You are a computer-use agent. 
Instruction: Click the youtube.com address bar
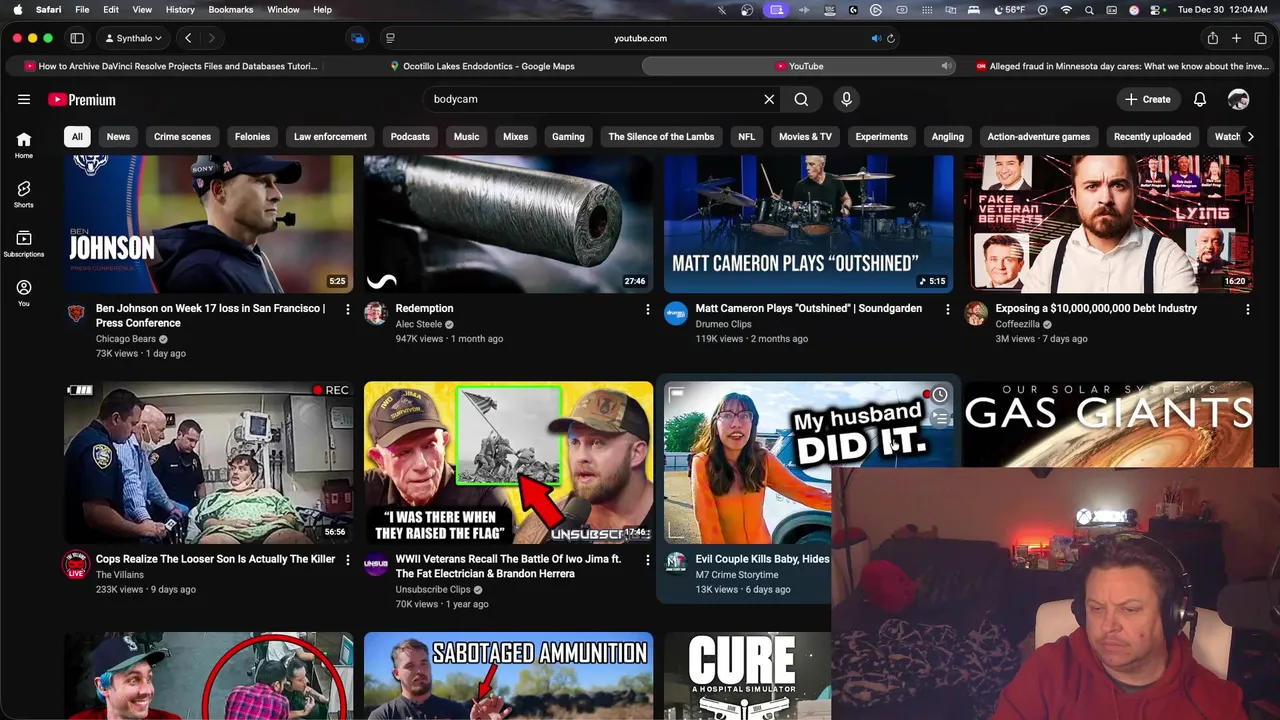[640, 38]
